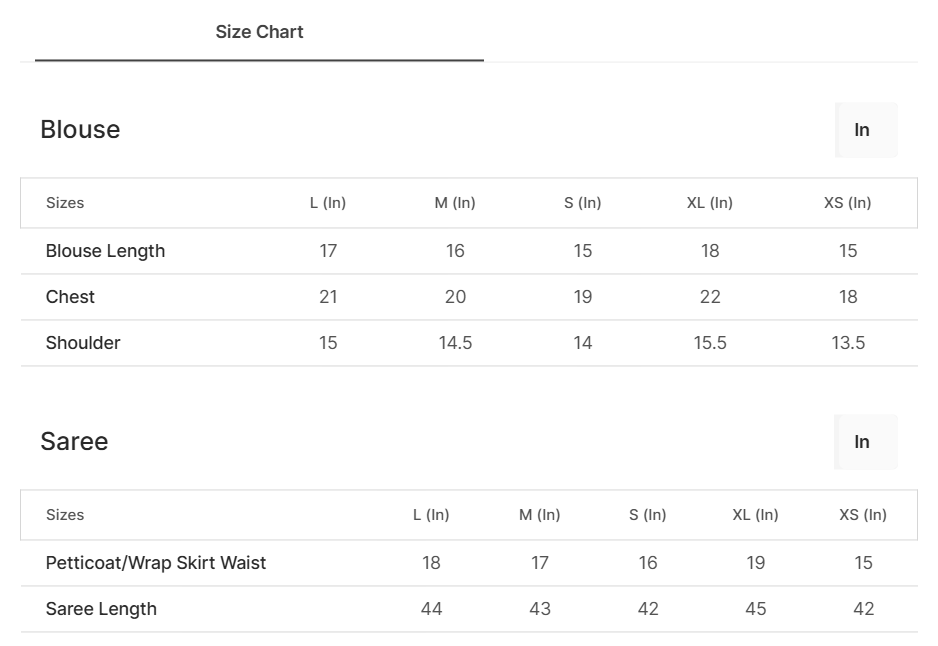Select Chest value 22 for size XL
The height and width of the screenshot is (646, 938).
(710, 297)
